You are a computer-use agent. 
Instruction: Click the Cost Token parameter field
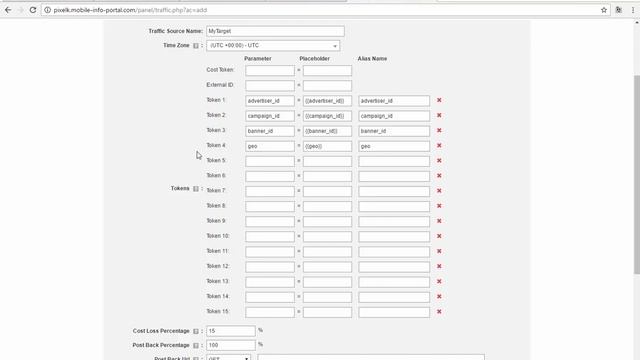click(270, 70)
